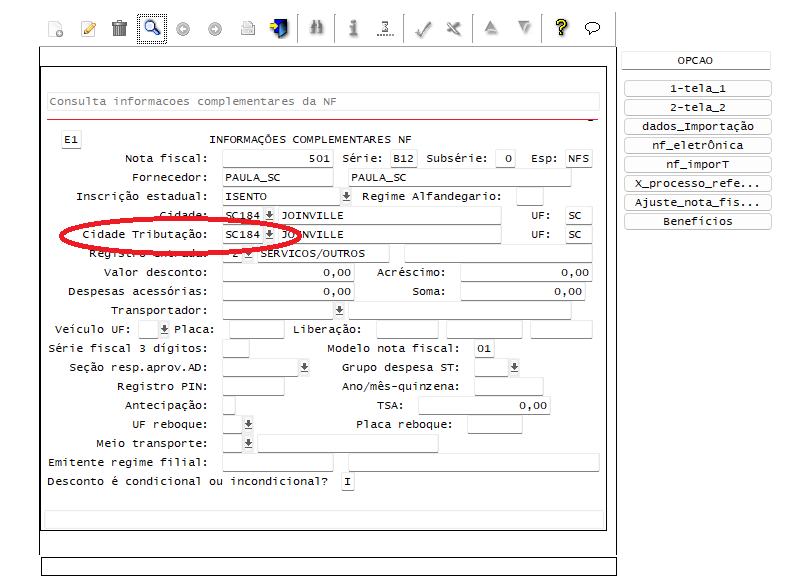This screenshot has height=579, width=809.
Task: Open the Transportador lookup arrow
Action: coord(339,310)
